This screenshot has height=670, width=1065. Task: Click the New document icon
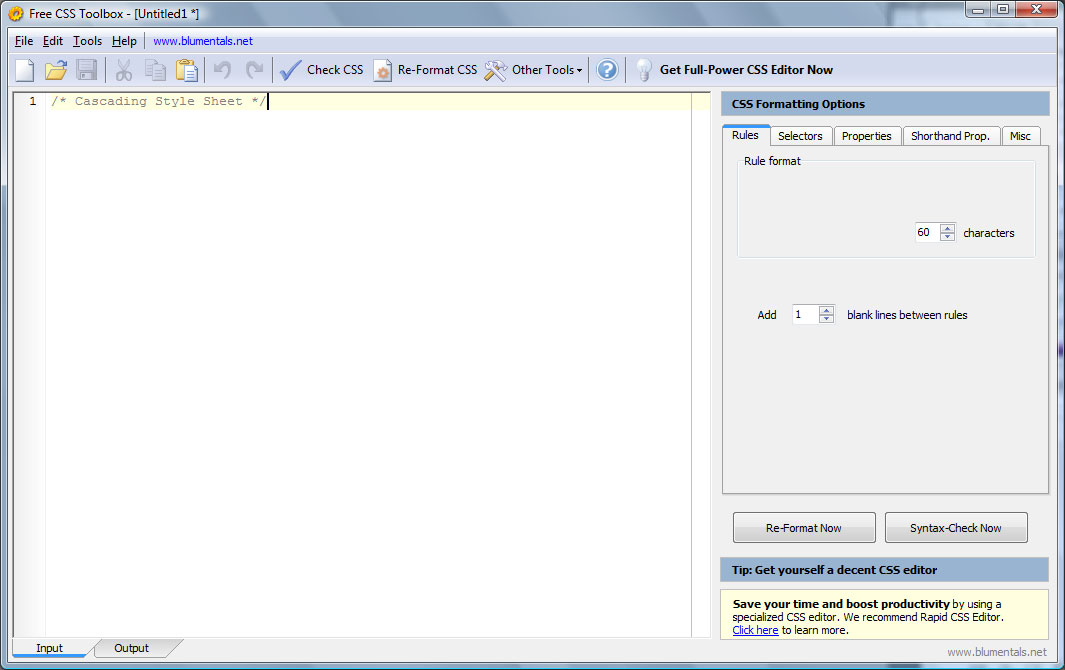[25, 70]
